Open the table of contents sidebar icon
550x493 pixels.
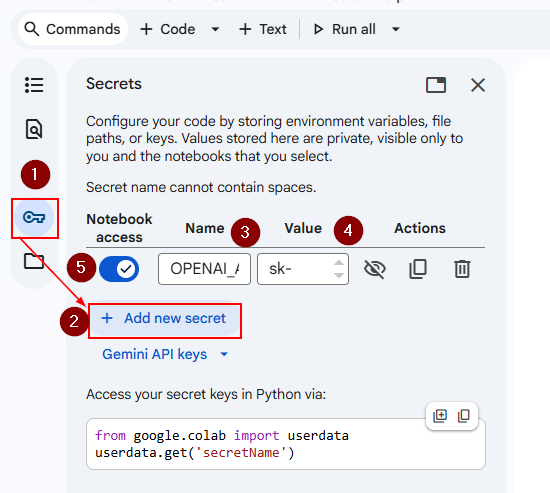coord(34,85)
